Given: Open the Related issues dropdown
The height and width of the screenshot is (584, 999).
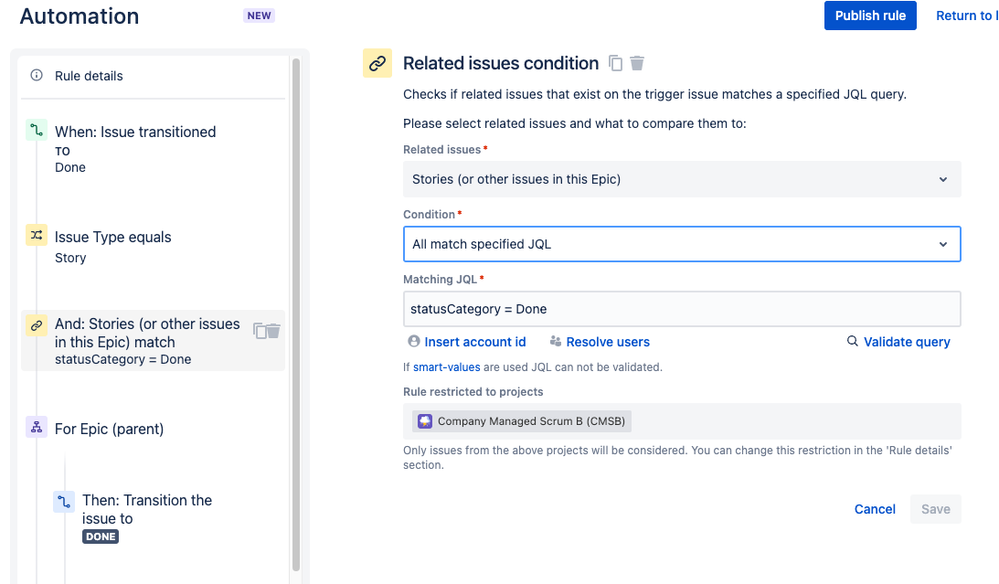Looking at the screenshot, I should pyautogui.click(x=682, y=179).
